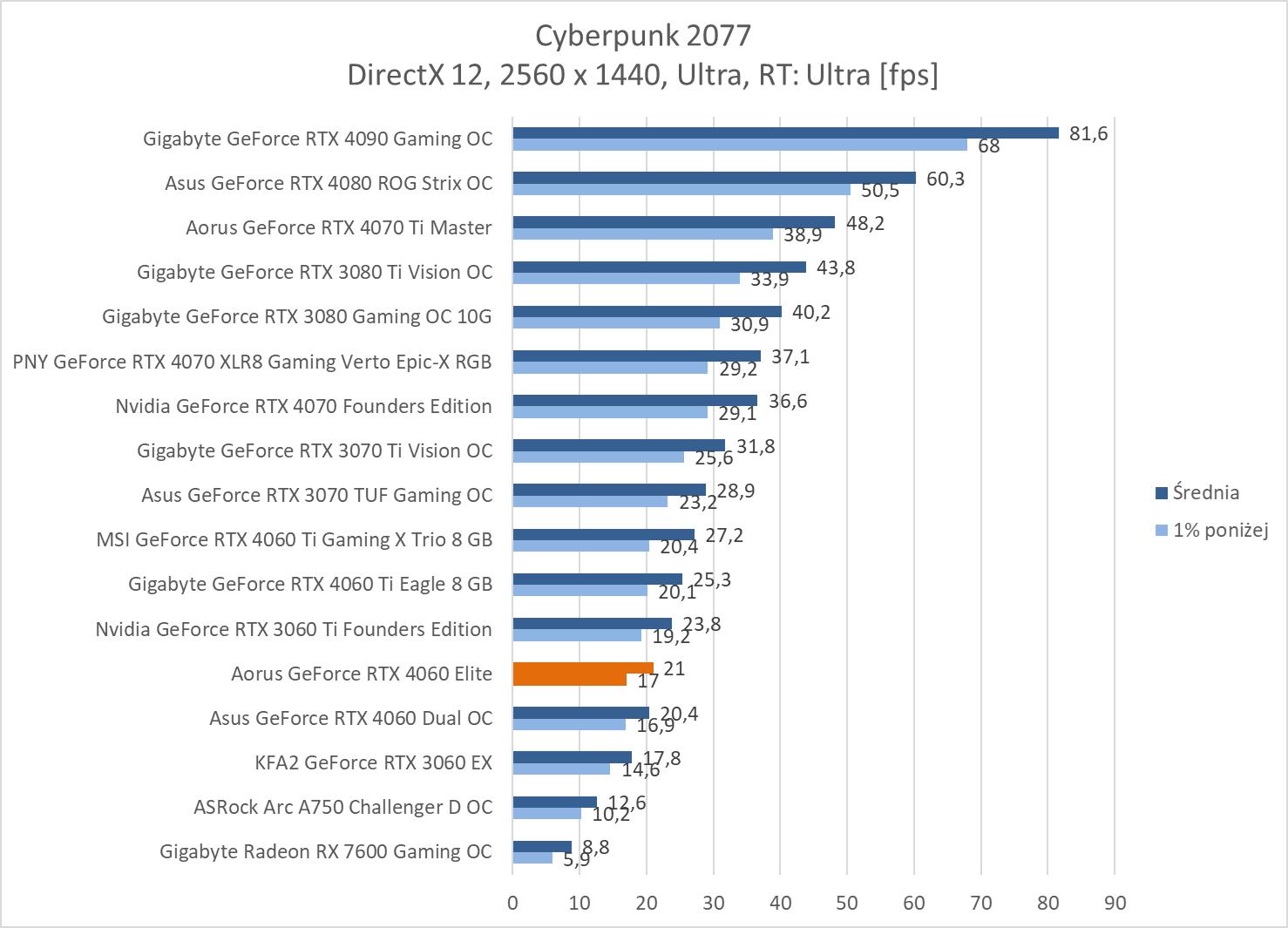Select the PNY GeForce RTX 4070 XLR8 label
Image resolution: width=1288 pixels, height=928 pixels.
coord(252,362)
